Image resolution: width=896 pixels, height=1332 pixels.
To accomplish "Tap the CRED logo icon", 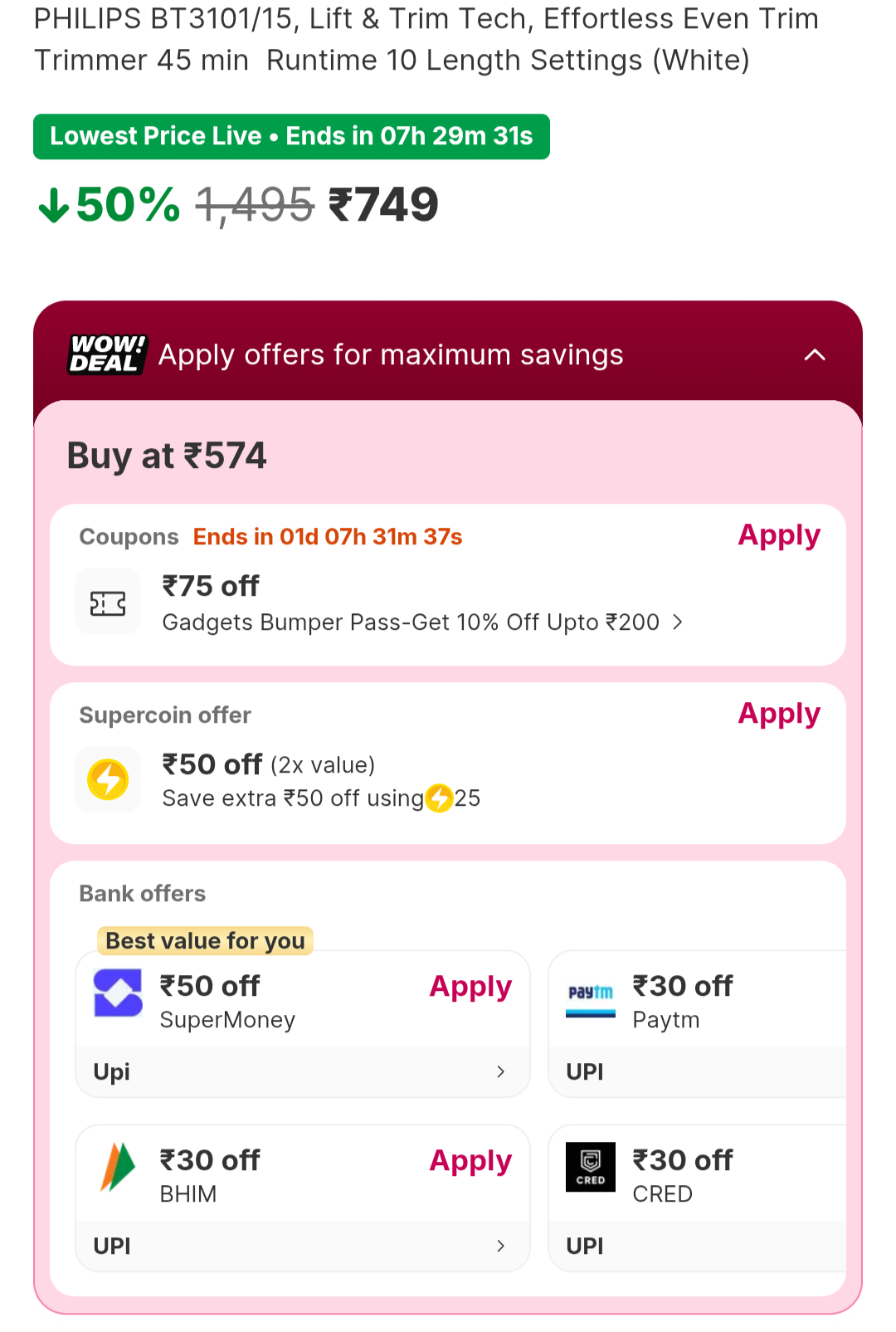I will (x=591, y=1167).
